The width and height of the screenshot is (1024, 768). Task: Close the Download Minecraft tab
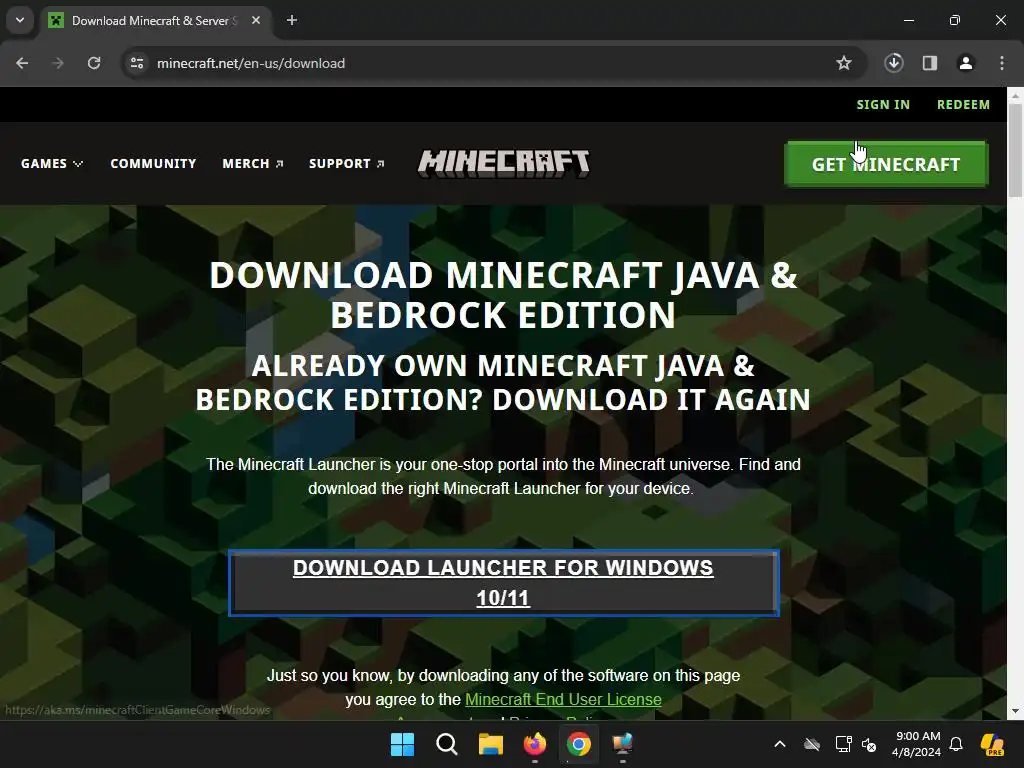click(x=256, y=20)
